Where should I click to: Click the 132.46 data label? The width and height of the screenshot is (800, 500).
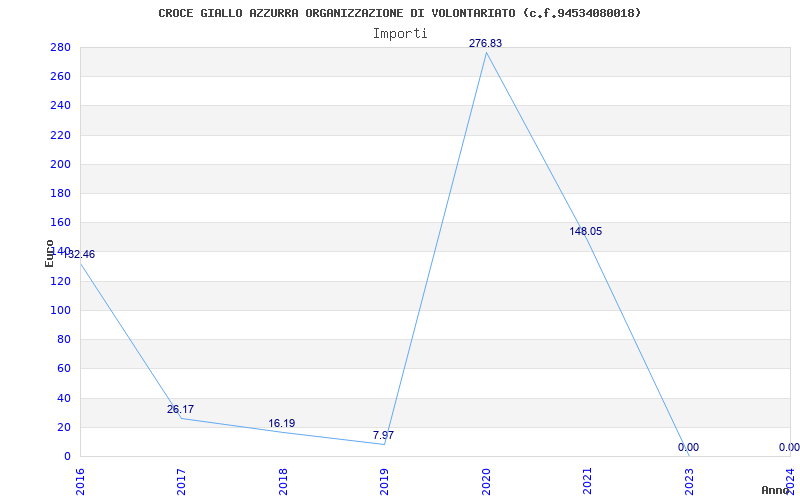pyautogui.click(x=78, y=254)
